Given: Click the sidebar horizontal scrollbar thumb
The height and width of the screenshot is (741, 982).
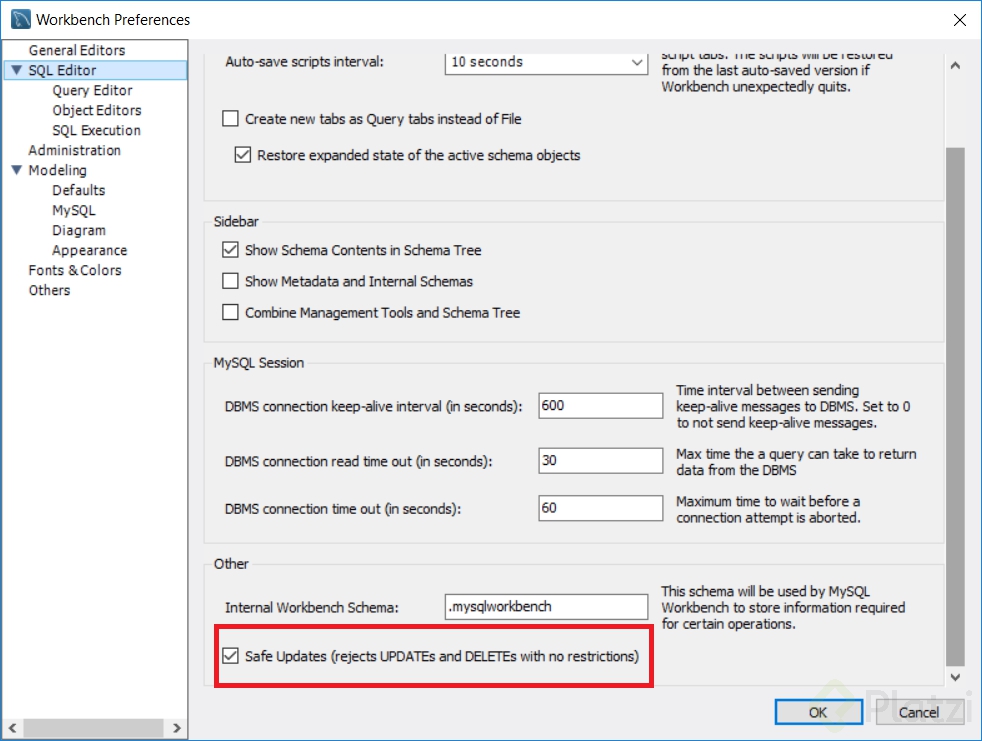Looking at the screenshot, I should 94,728.
